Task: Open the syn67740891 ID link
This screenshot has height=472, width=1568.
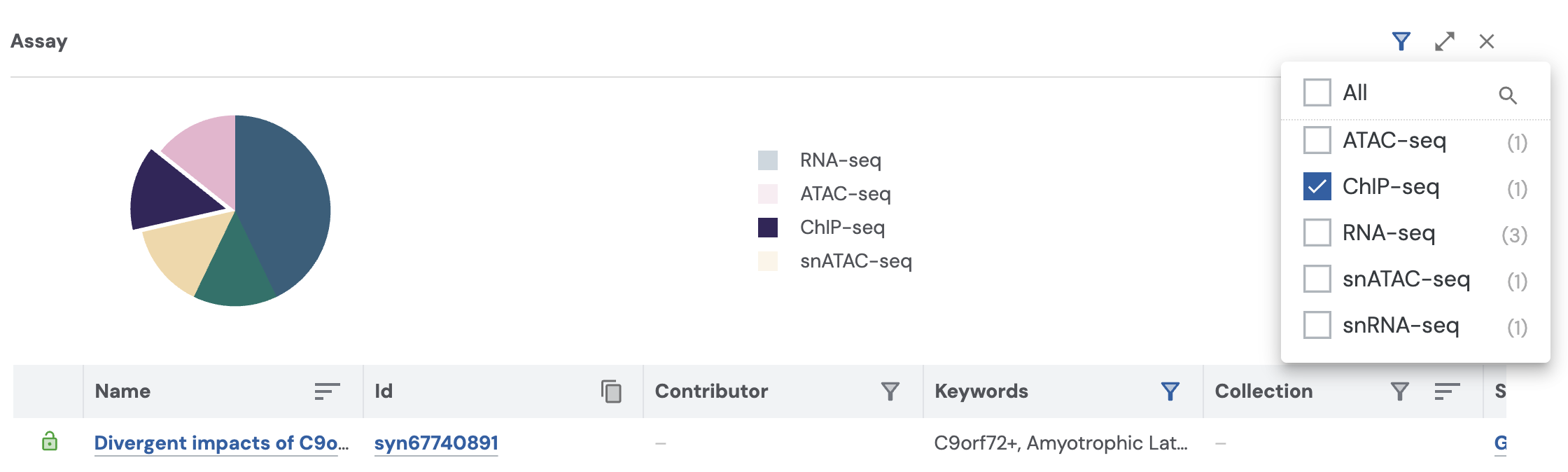Action: [436, 443]
